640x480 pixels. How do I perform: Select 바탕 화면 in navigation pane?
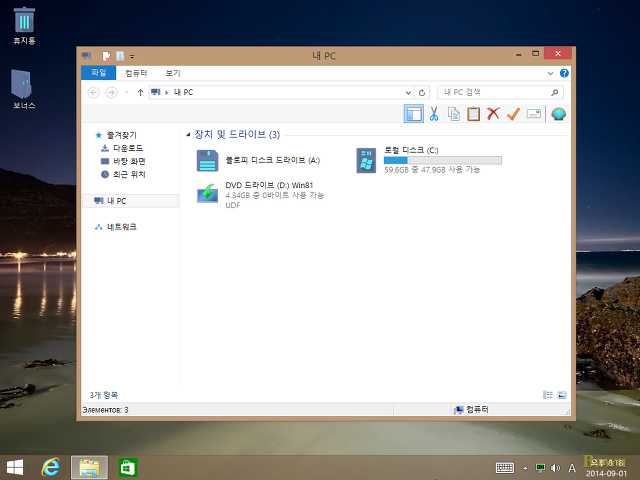tap(129, 161)
